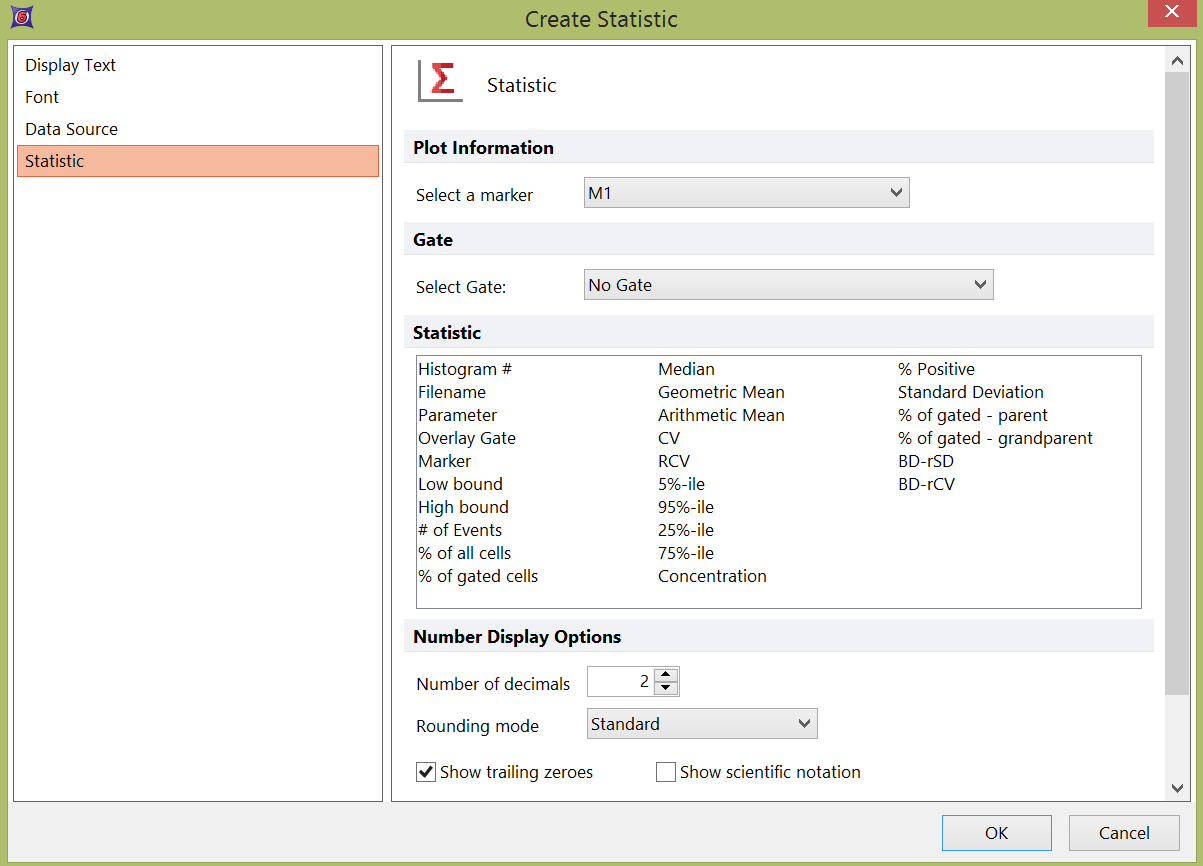1203x866 pixels.
Task: Click the Cancel button
Action: pos(1124,833)
